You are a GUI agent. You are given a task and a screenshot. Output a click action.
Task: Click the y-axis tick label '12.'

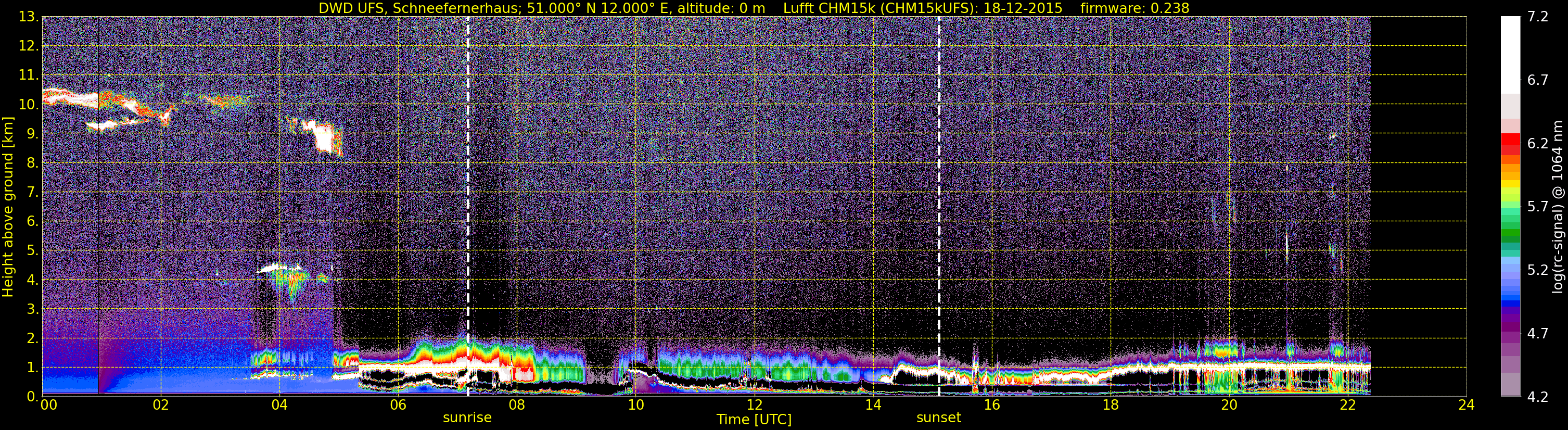[29, 46]
